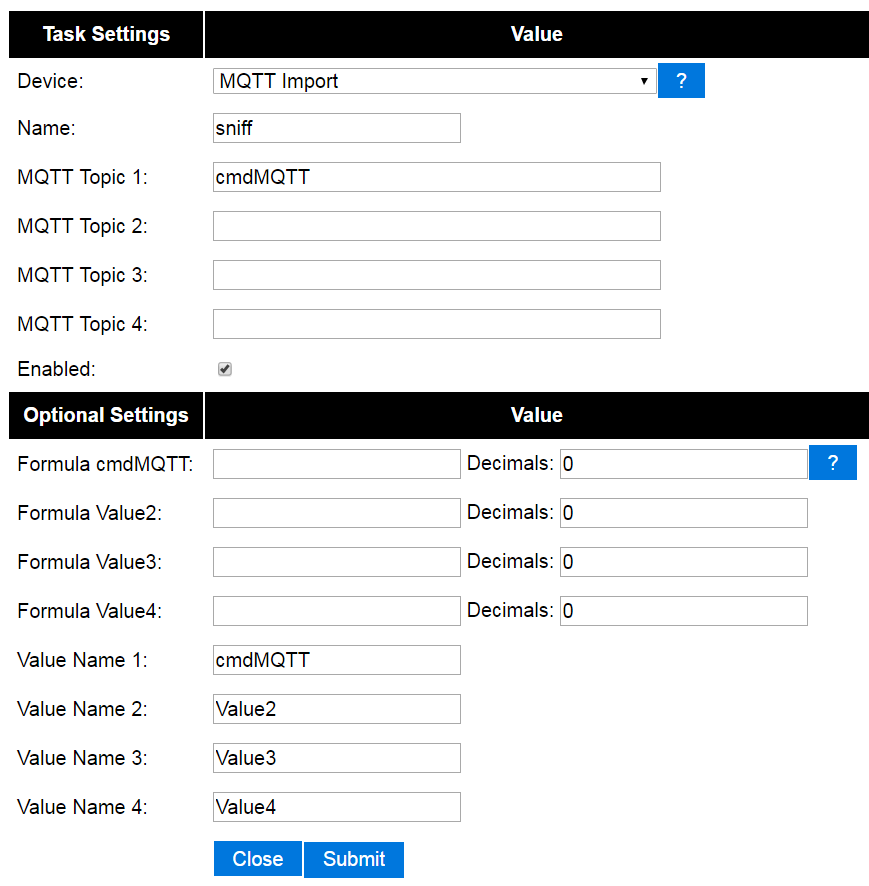Click the Value Name 1 field

tap(337, 660)
